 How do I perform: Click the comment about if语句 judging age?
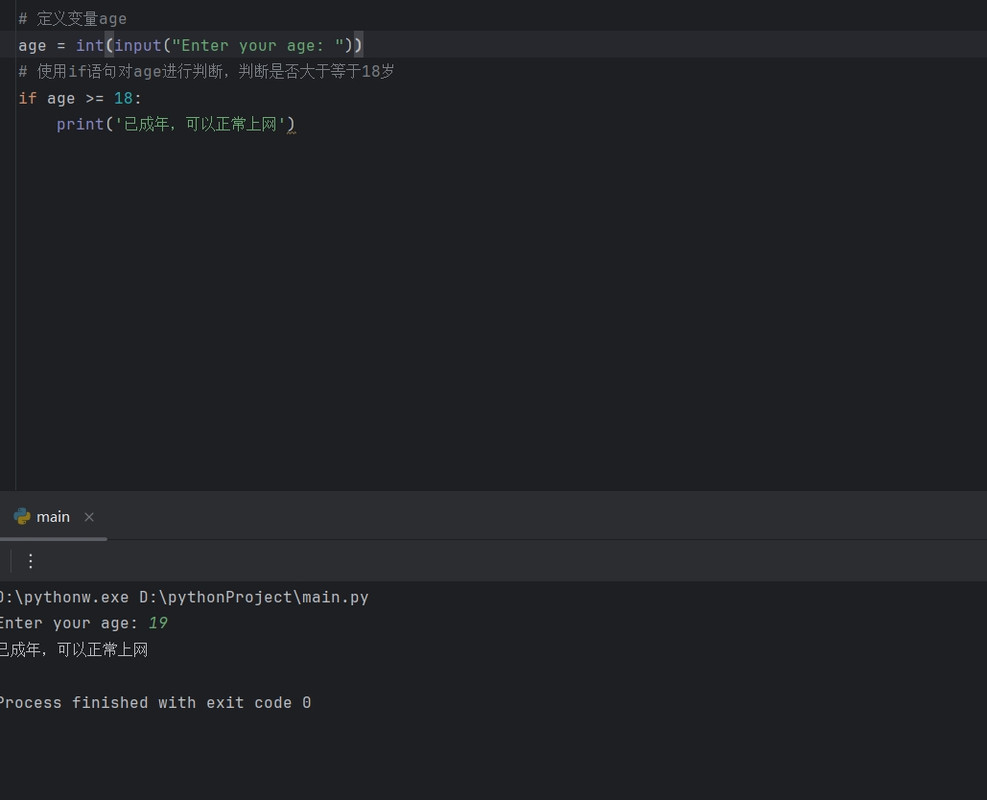pos(206,72)
